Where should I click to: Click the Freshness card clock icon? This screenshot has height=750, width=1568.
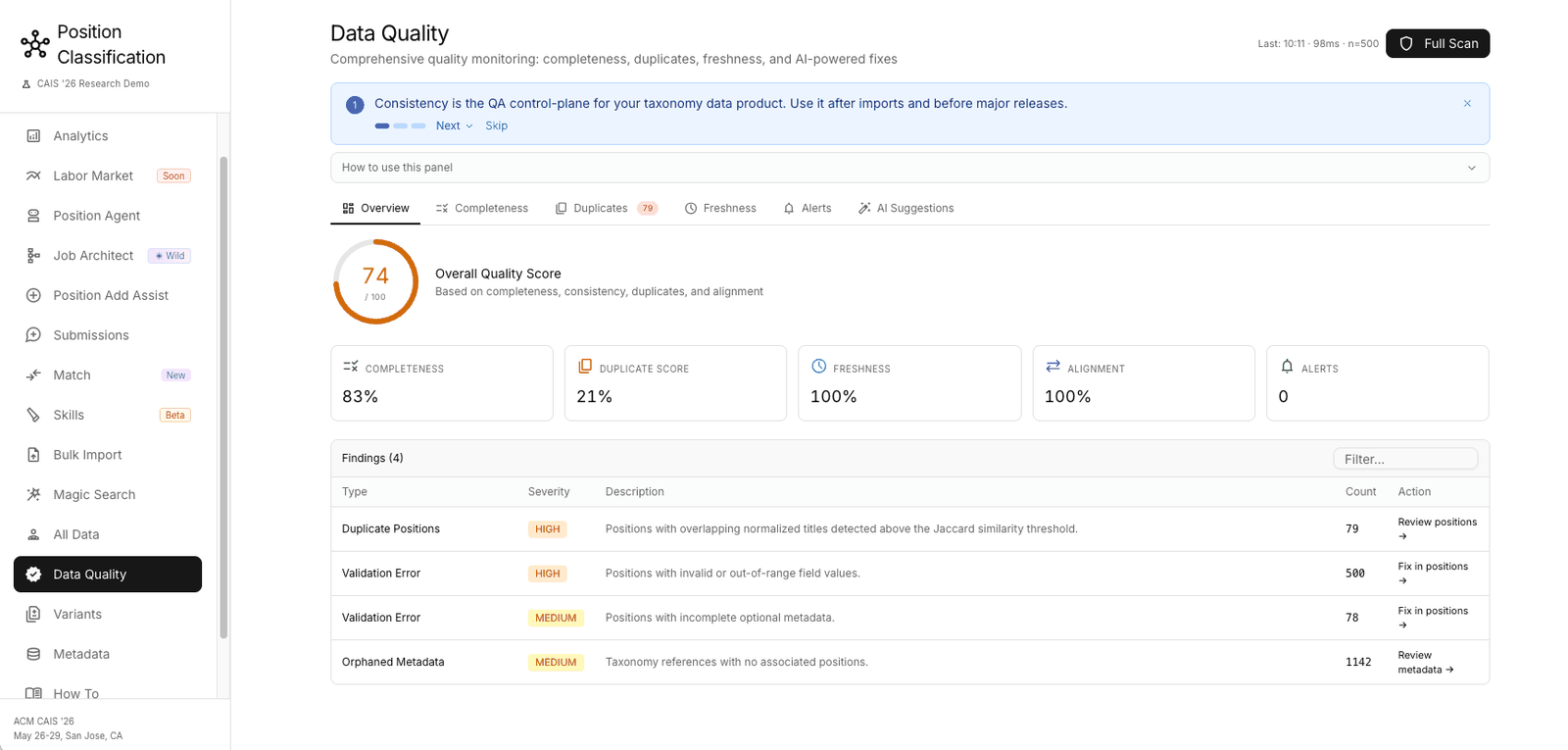(x=819, y=367)
